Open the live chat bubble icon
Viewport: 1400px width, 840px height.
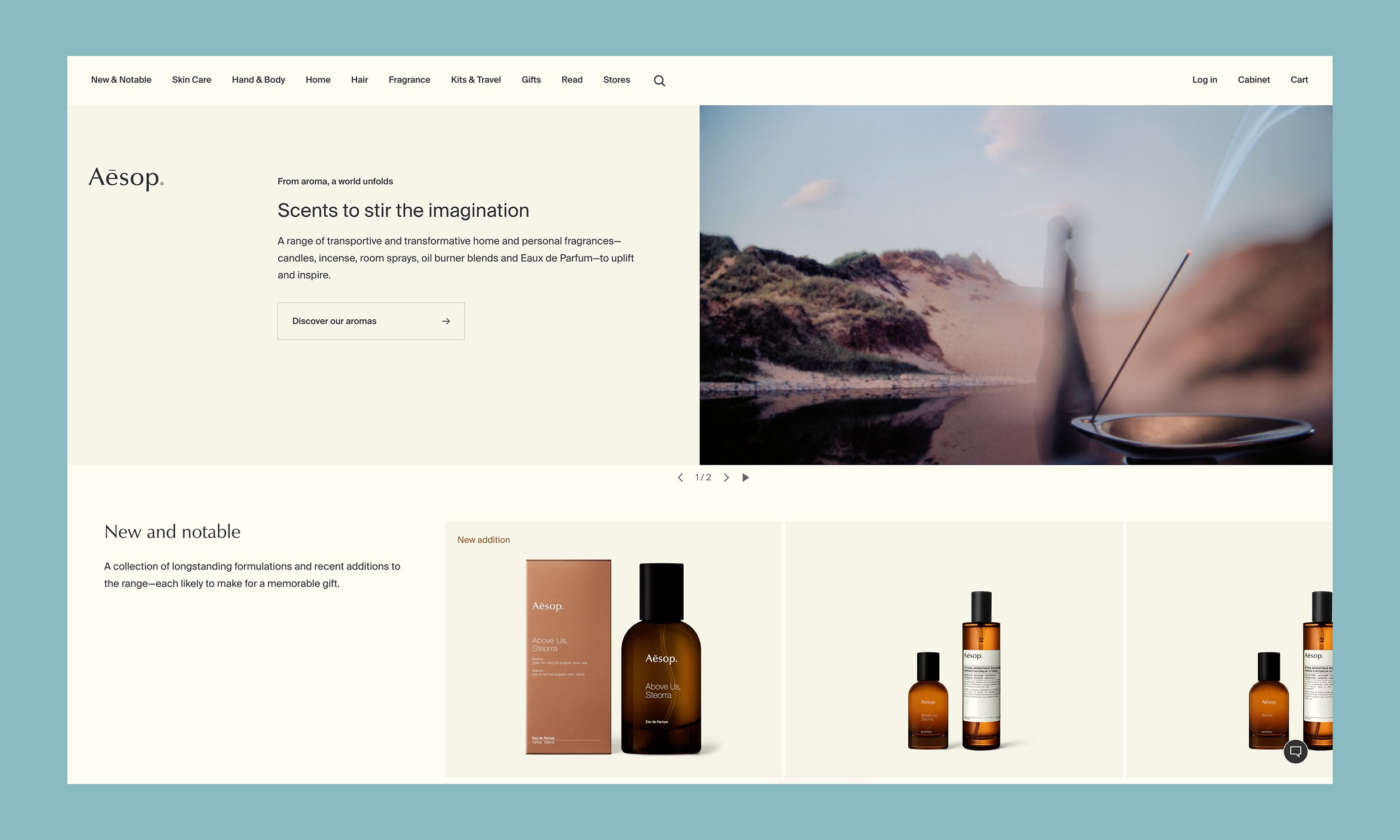[1295, 752]
